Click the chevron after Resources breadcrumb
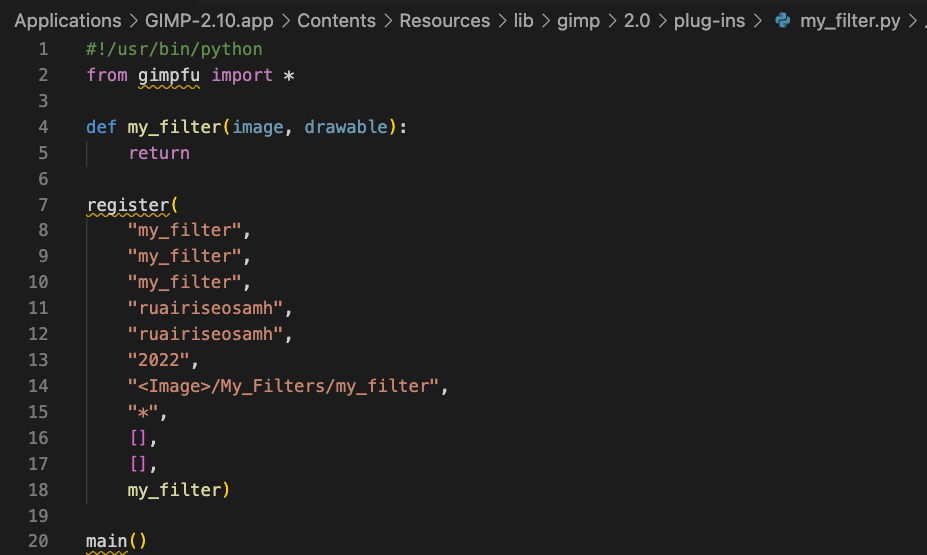This screenshot has height=555, width=927. (x=502, y=21)
